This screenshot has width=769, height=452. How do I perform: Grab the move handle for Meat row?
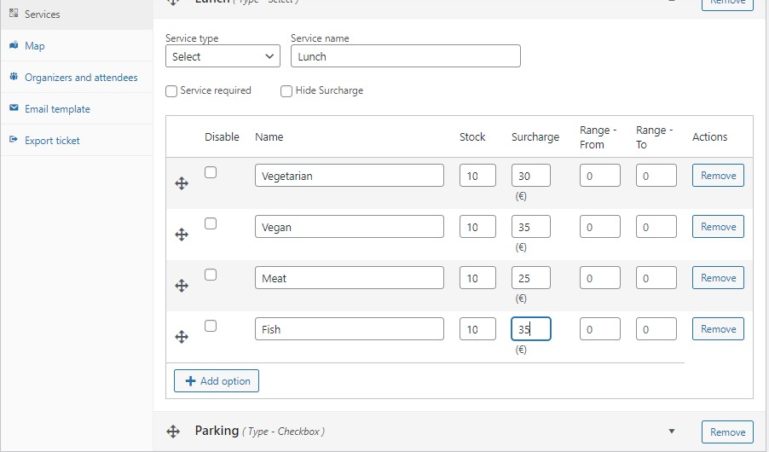click(181, 285)
